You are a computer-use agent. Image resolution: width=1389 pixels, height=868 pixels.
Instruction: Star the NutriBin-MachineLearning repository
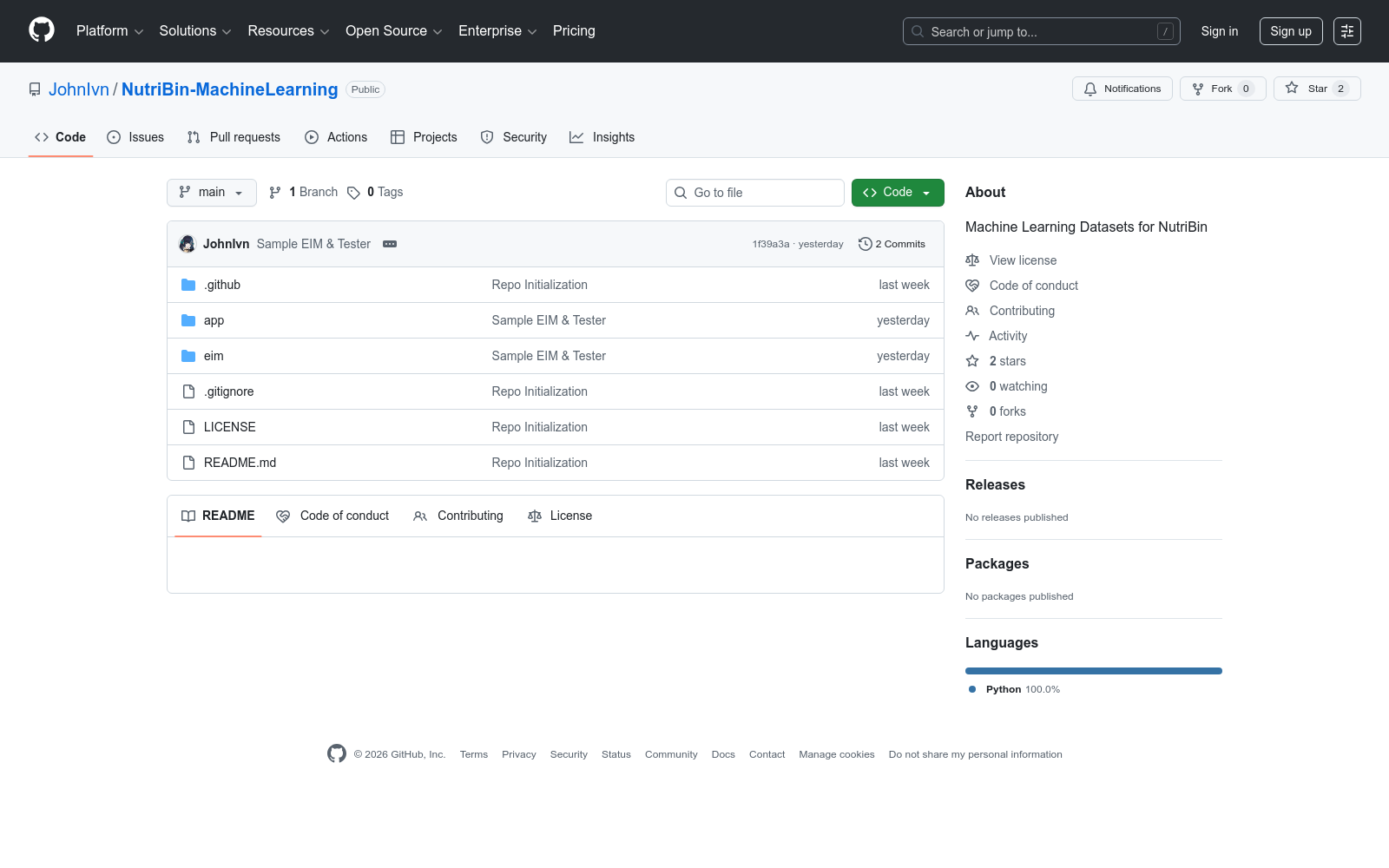pyautogui.click(x=1317, y=89)
